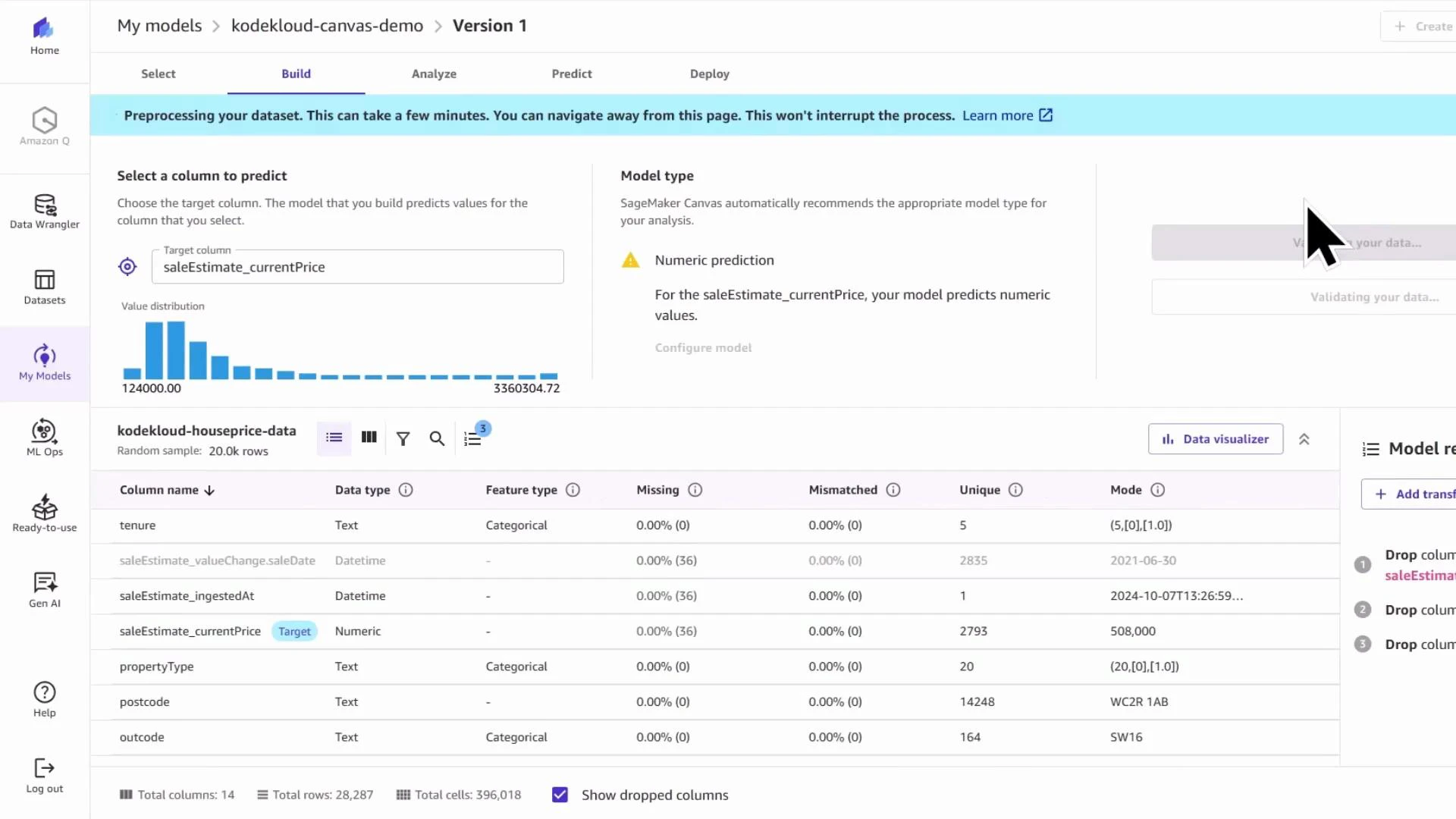Sort by Column name using the arrow
Image resolution: width=1456 pixels, height=819 pixels.
209,490
